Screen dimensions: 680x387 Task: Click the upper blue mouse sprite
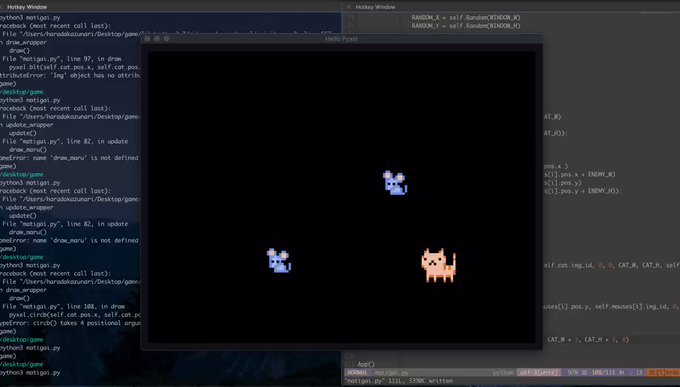[395, 182]
